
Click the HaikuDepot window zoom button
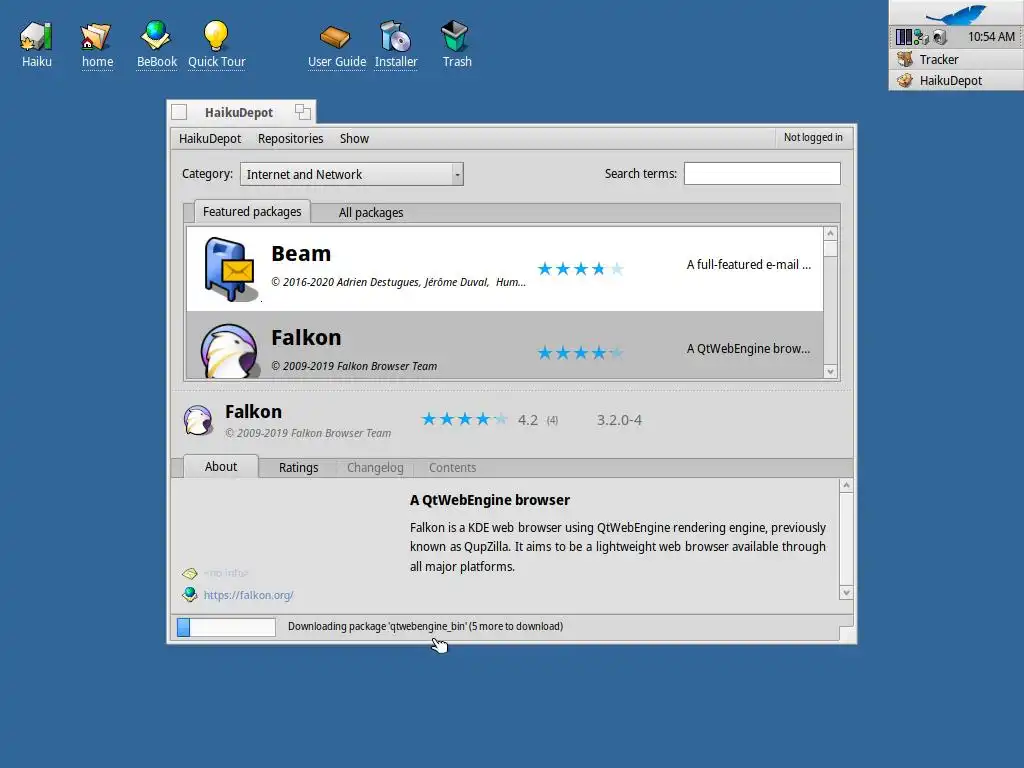[302, 112]
